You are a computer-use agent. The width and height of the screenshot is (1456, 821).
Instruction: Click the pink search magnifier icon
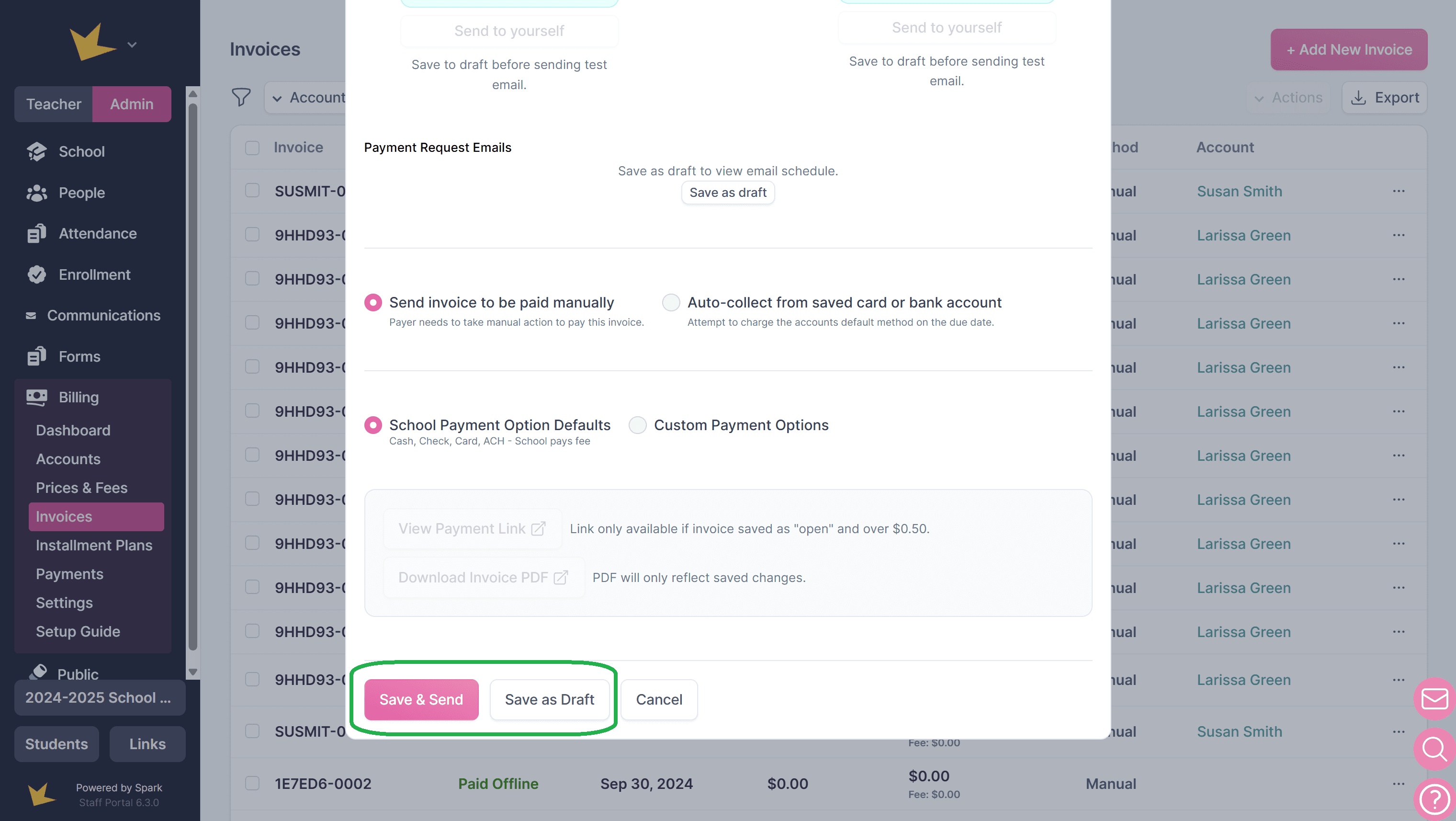pos(1434,749)
